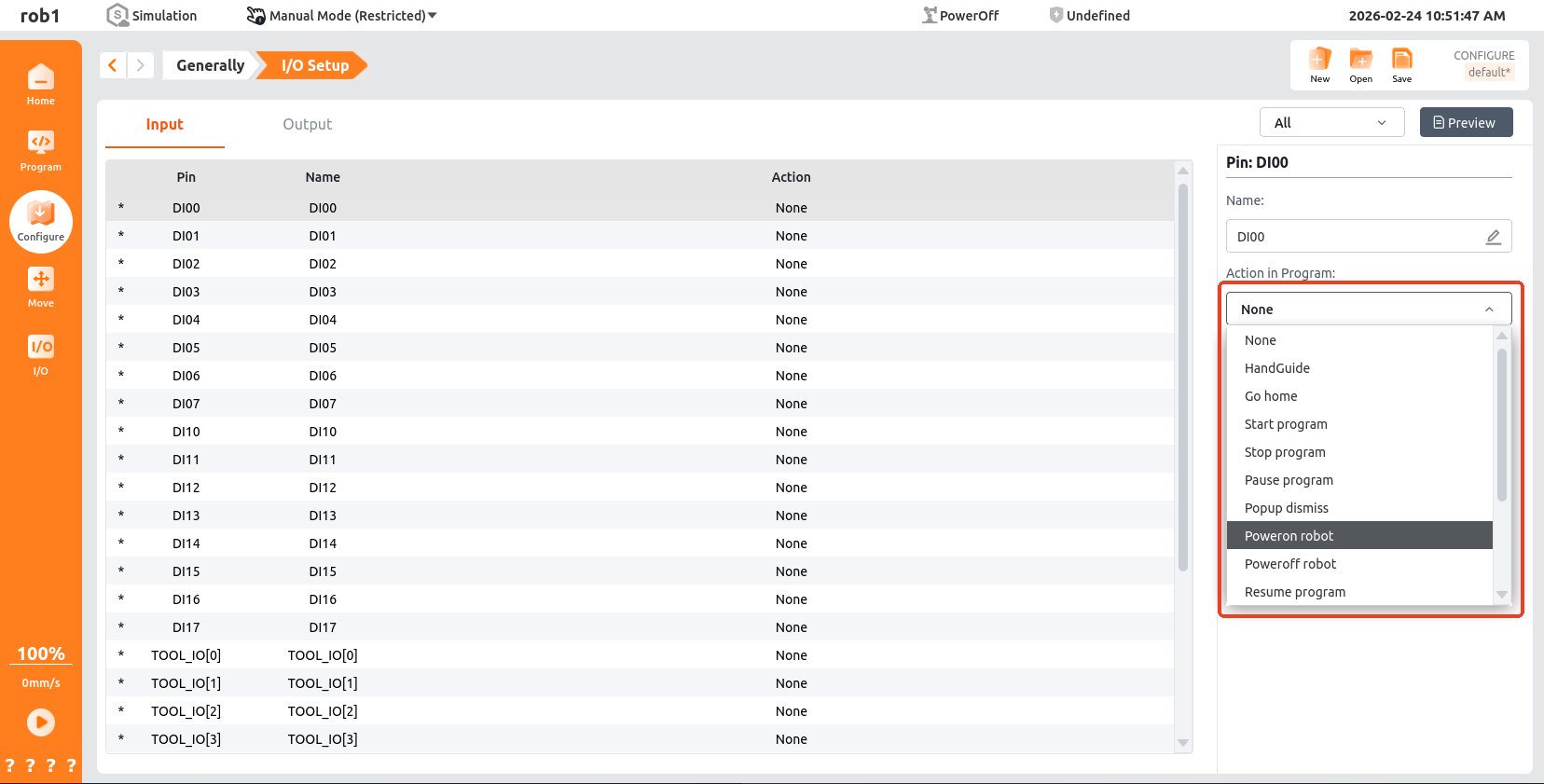Switch to the Output tab

click(x=307, y=125)
